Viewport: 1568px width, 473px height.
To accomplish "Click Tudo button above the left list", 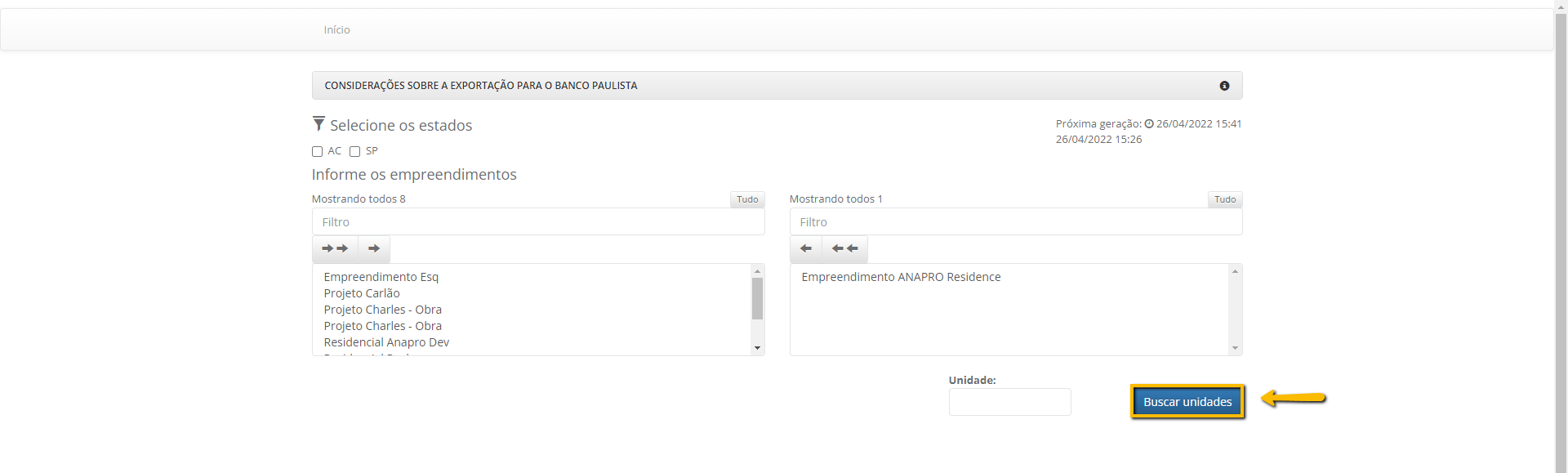I will pyautogui.click(x=747, y=199).
